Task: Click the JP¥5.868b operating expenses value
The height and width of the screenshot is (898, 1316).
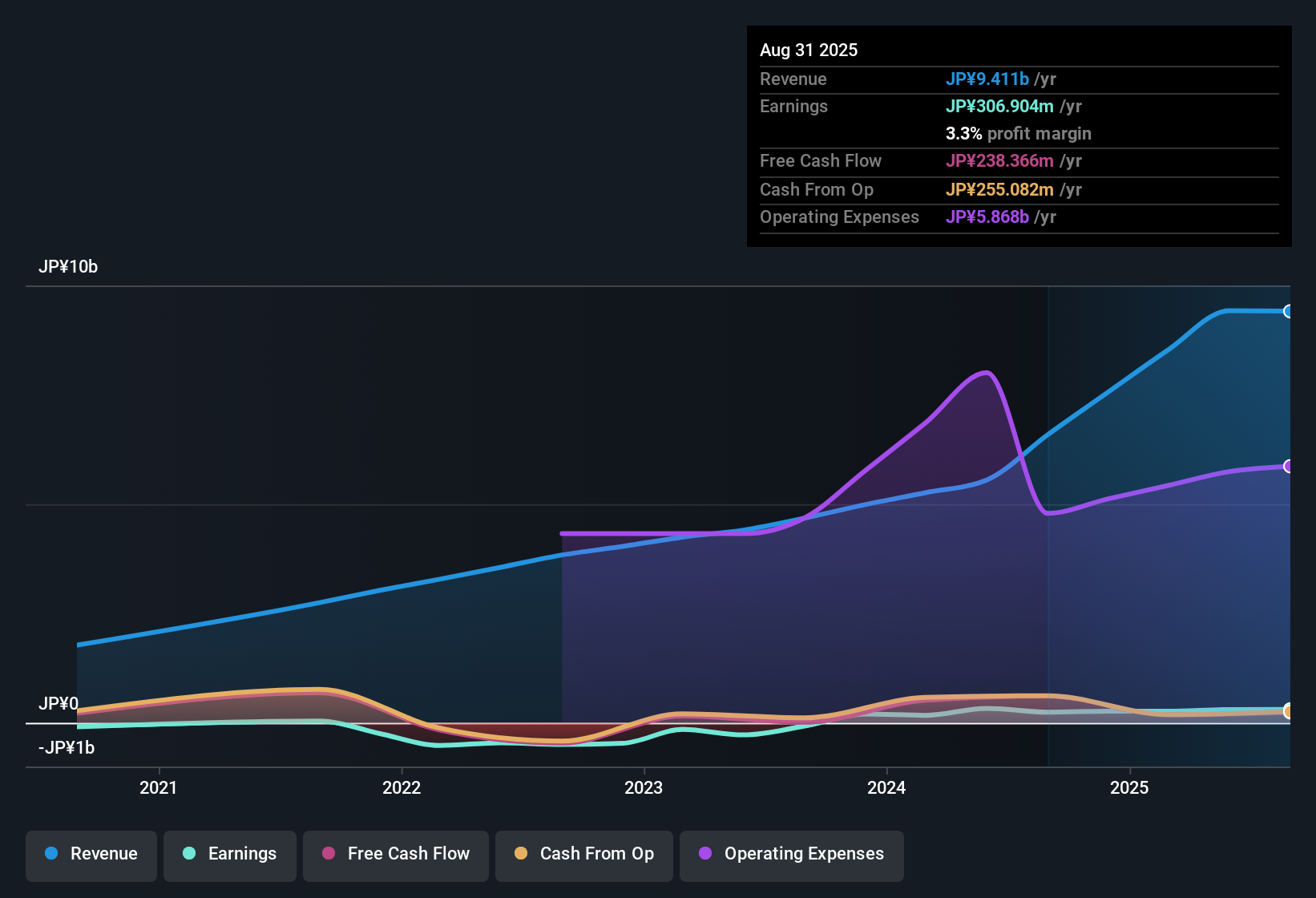Action: tap(987, 217)
